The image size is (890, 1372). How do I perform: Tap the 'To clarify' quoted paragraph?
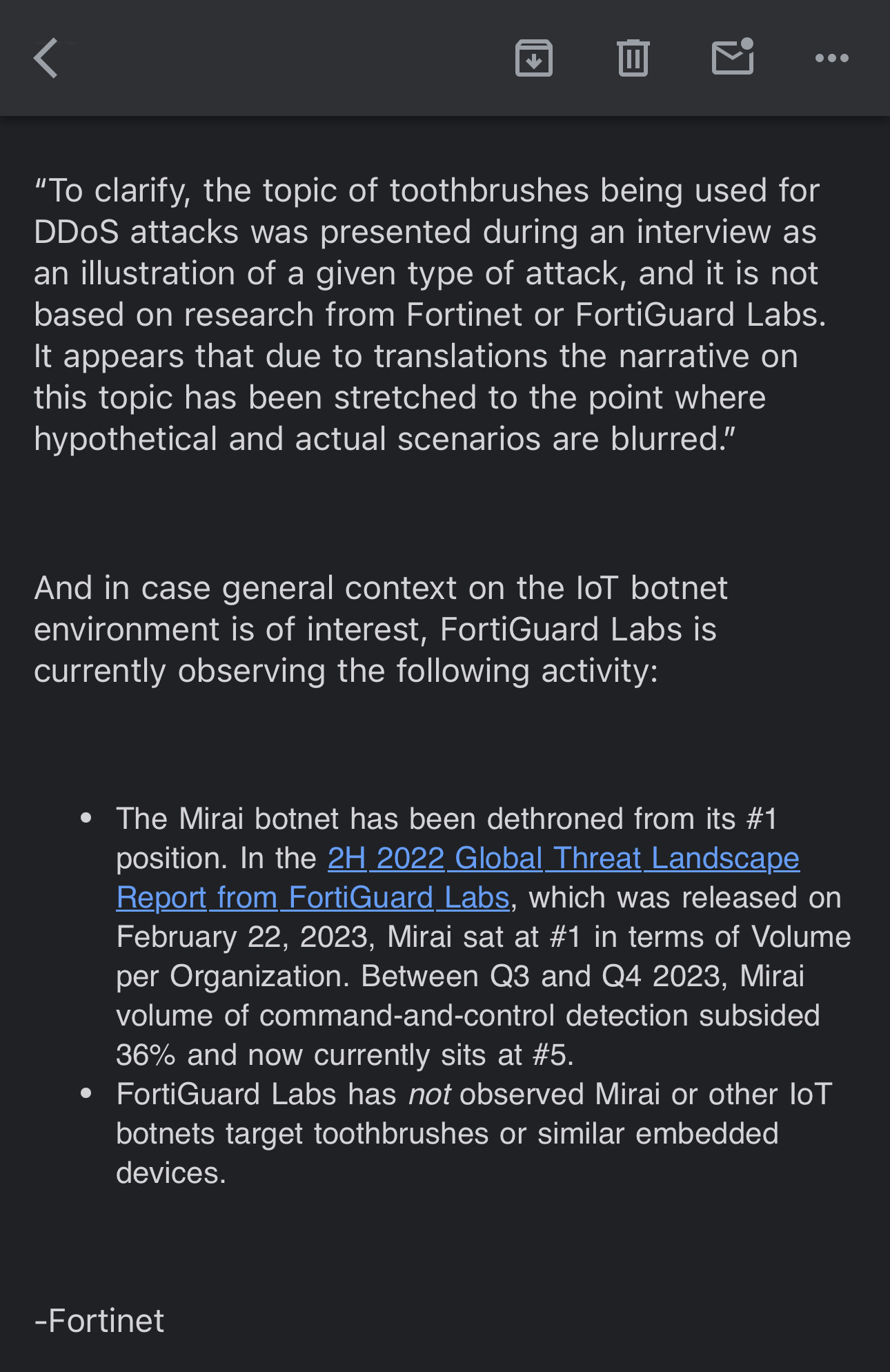428,315
